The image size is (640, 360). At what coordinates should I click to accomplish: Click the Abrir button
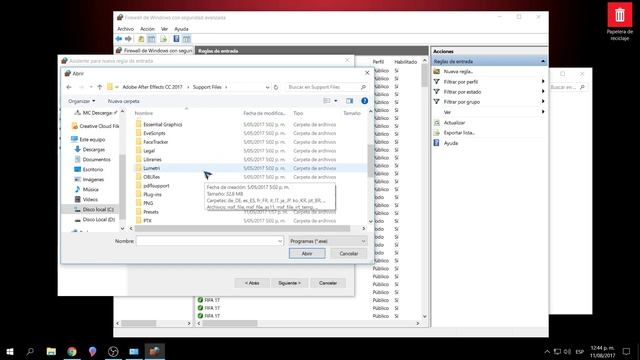(x=307, y=253)
